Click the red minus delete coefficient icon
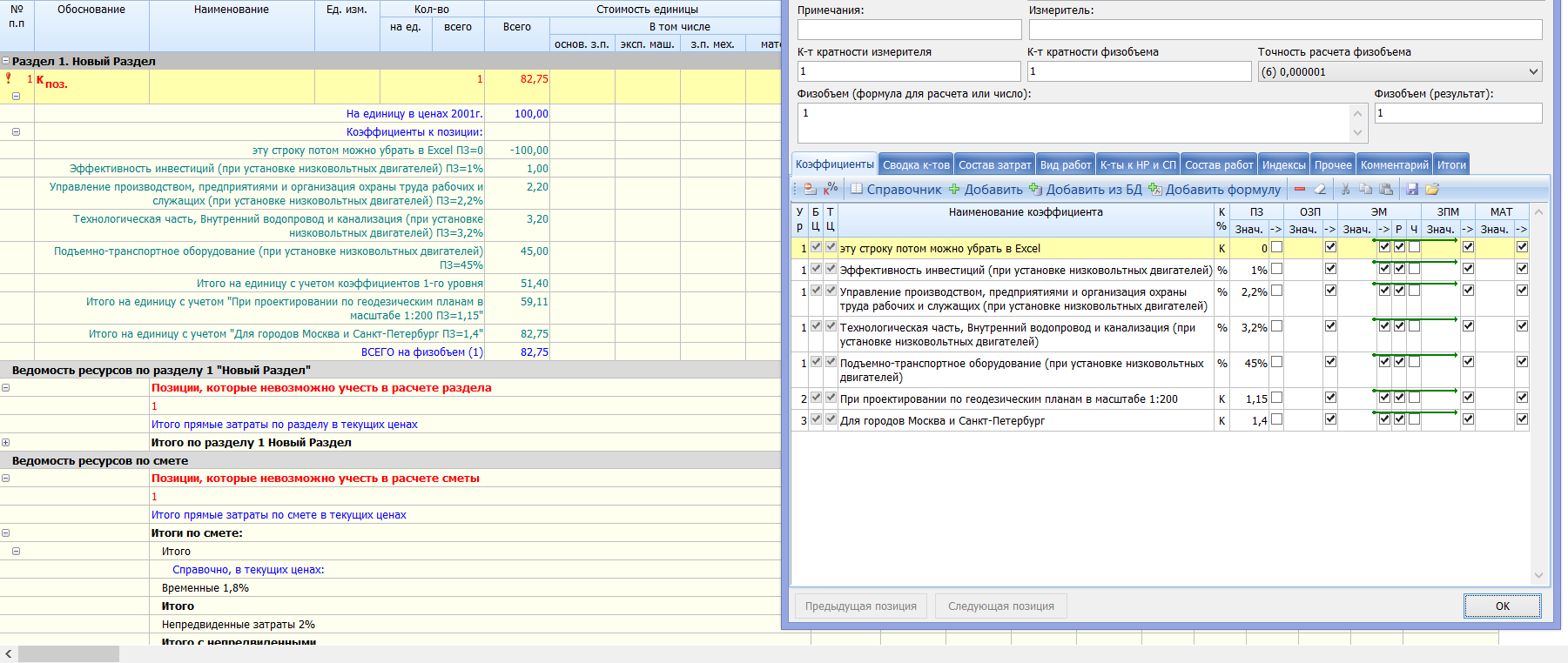The image size is (1568, 663). (1300, 190)
